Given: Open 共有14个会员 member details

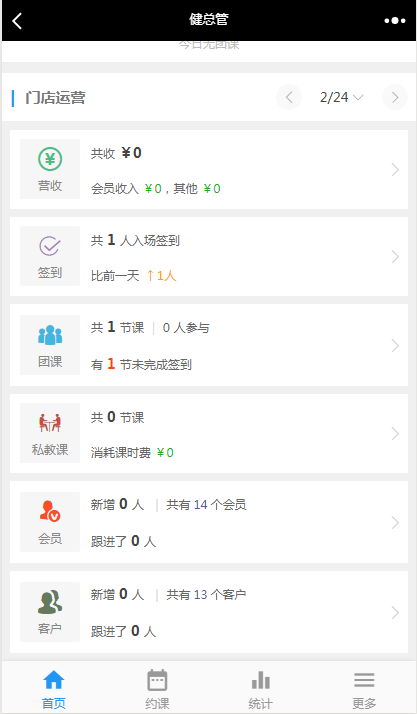Looking at the screenshot, I should point(206,505).
